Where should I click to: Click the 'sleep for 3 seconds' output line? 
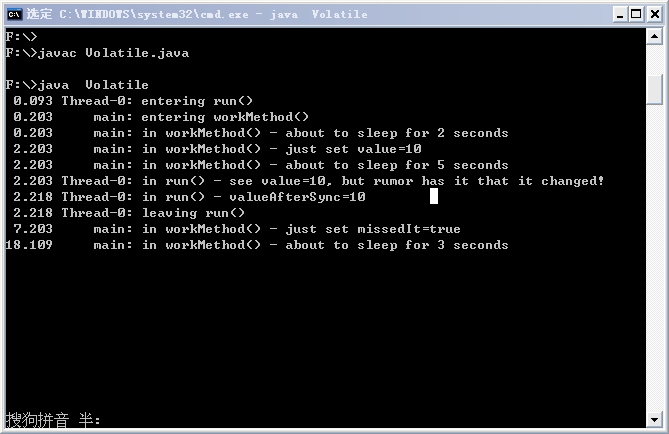point(257,245)
